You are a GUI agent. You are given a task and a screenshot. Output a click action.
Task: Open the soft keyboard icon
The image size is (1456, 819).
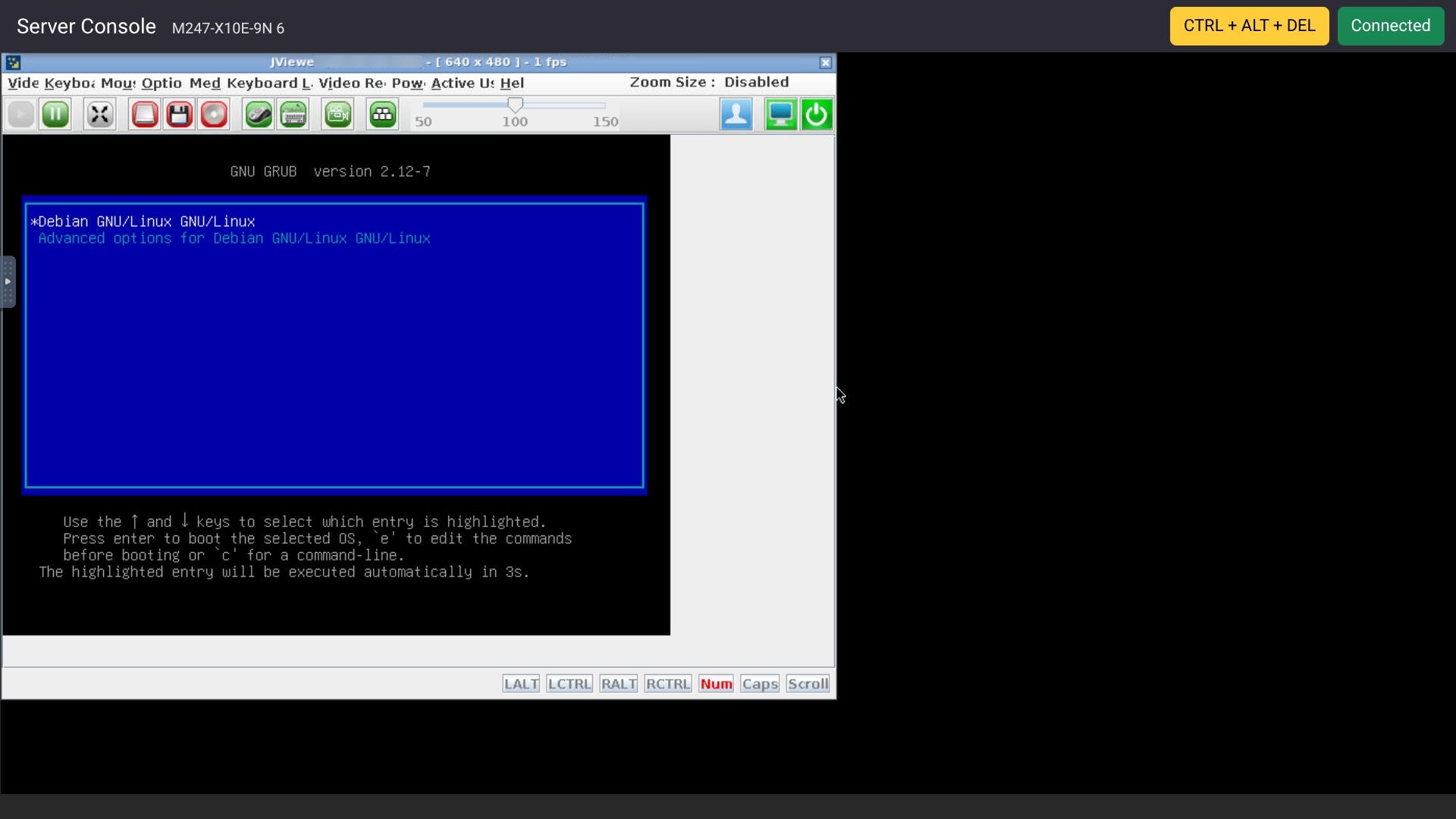point(293,115)
